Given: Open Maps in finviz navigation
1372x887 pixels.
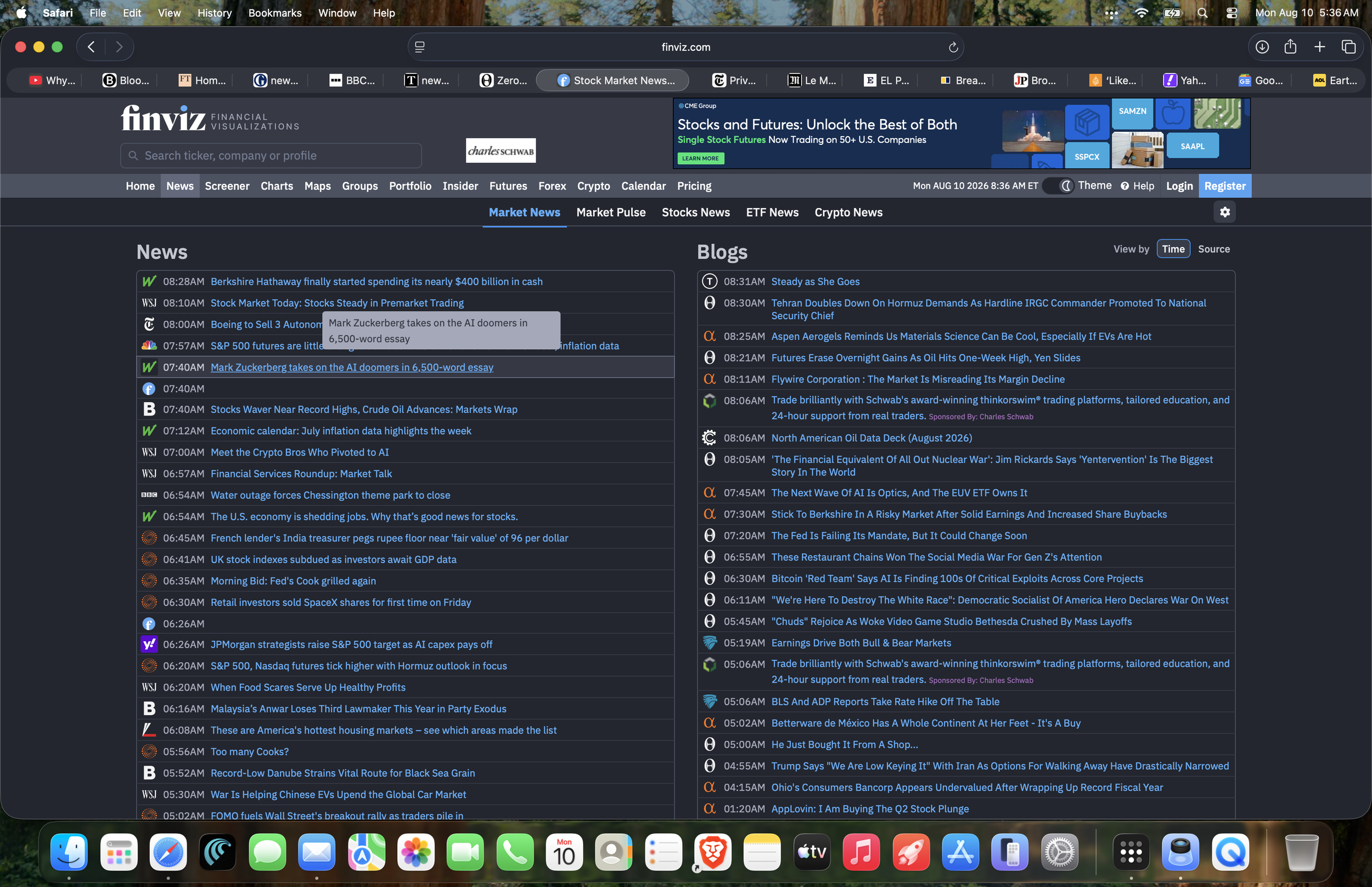Looking at the screenshot, I should pyautogui.click(x=317, y=186).
